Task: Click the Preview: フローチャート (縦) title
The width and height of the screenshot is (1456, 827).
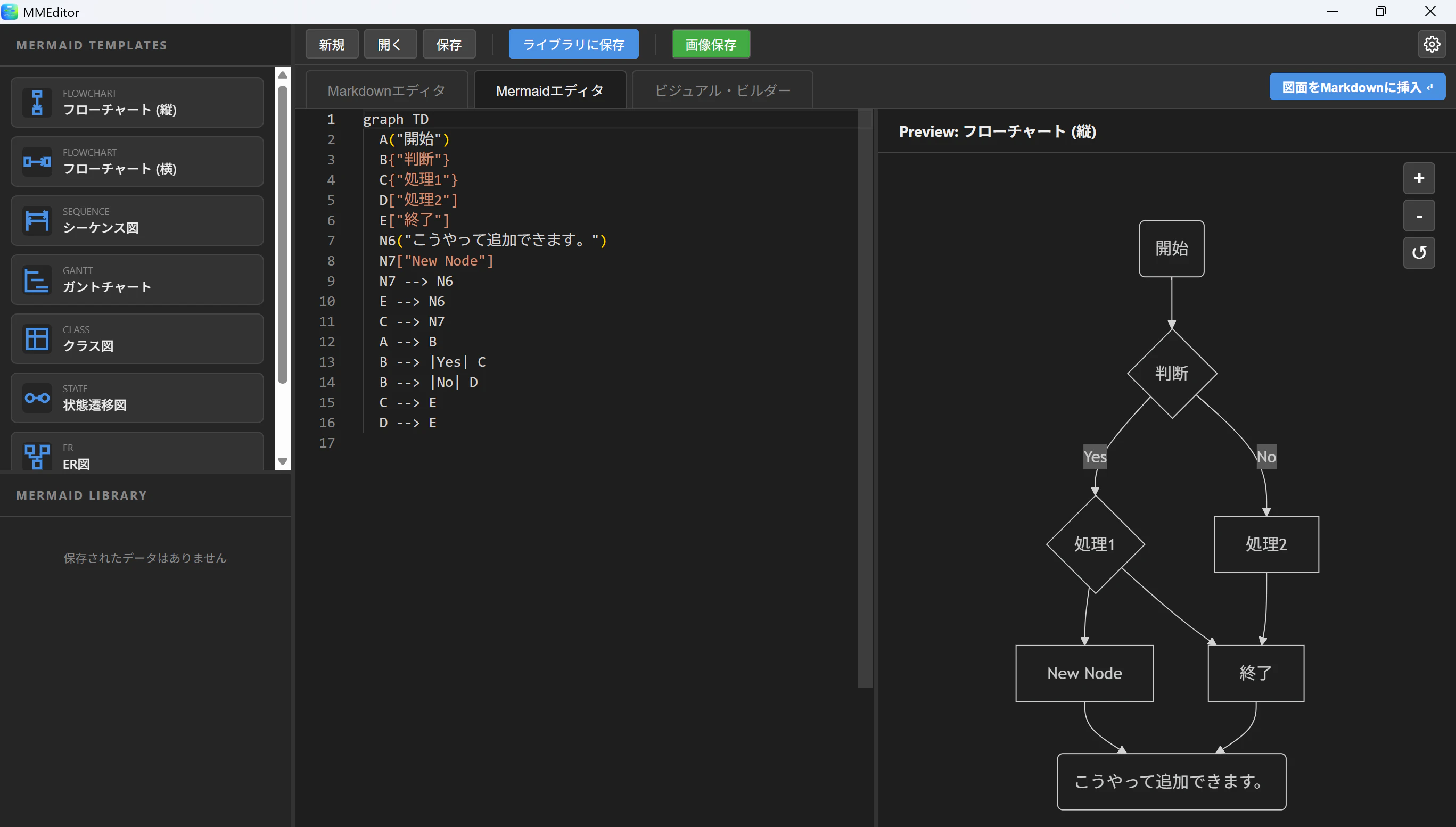Action: 998,132
